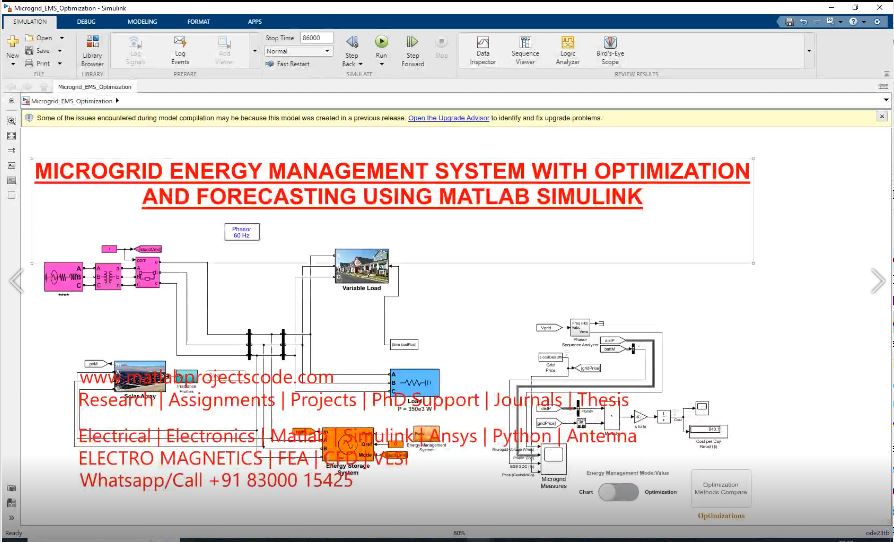The width and height of the screenshot is (894, 542).
Task: Expand the Review Results gallery arrow
Action: (809, 50)
